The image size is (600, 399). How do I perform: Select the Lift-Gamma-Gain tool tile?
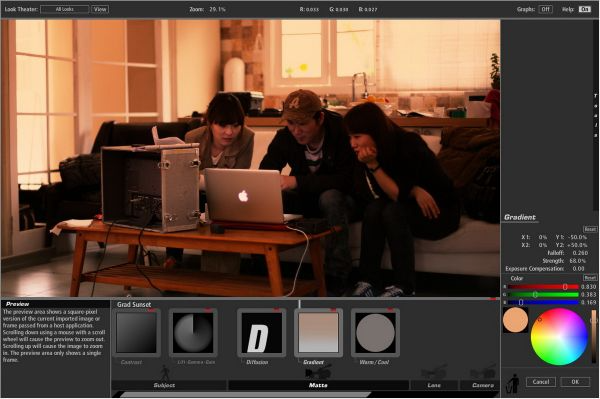[x=193, y=332]
